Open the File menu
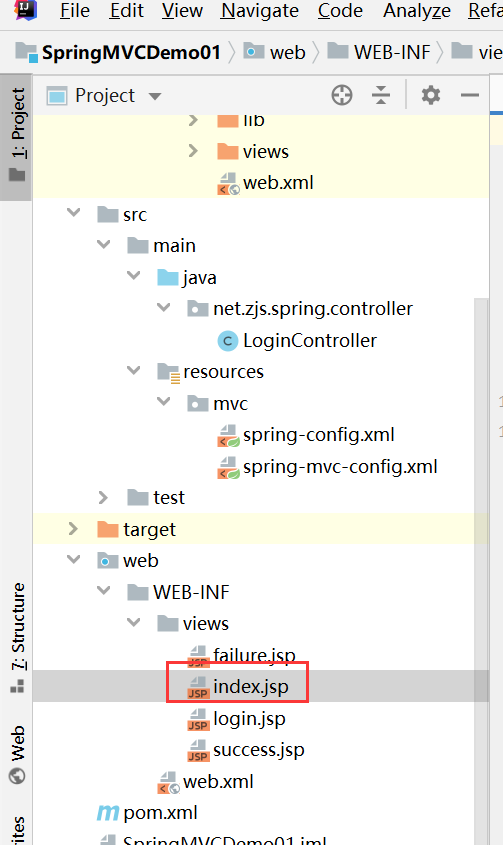This screenshot has height=845, width=503. (74, 11)
